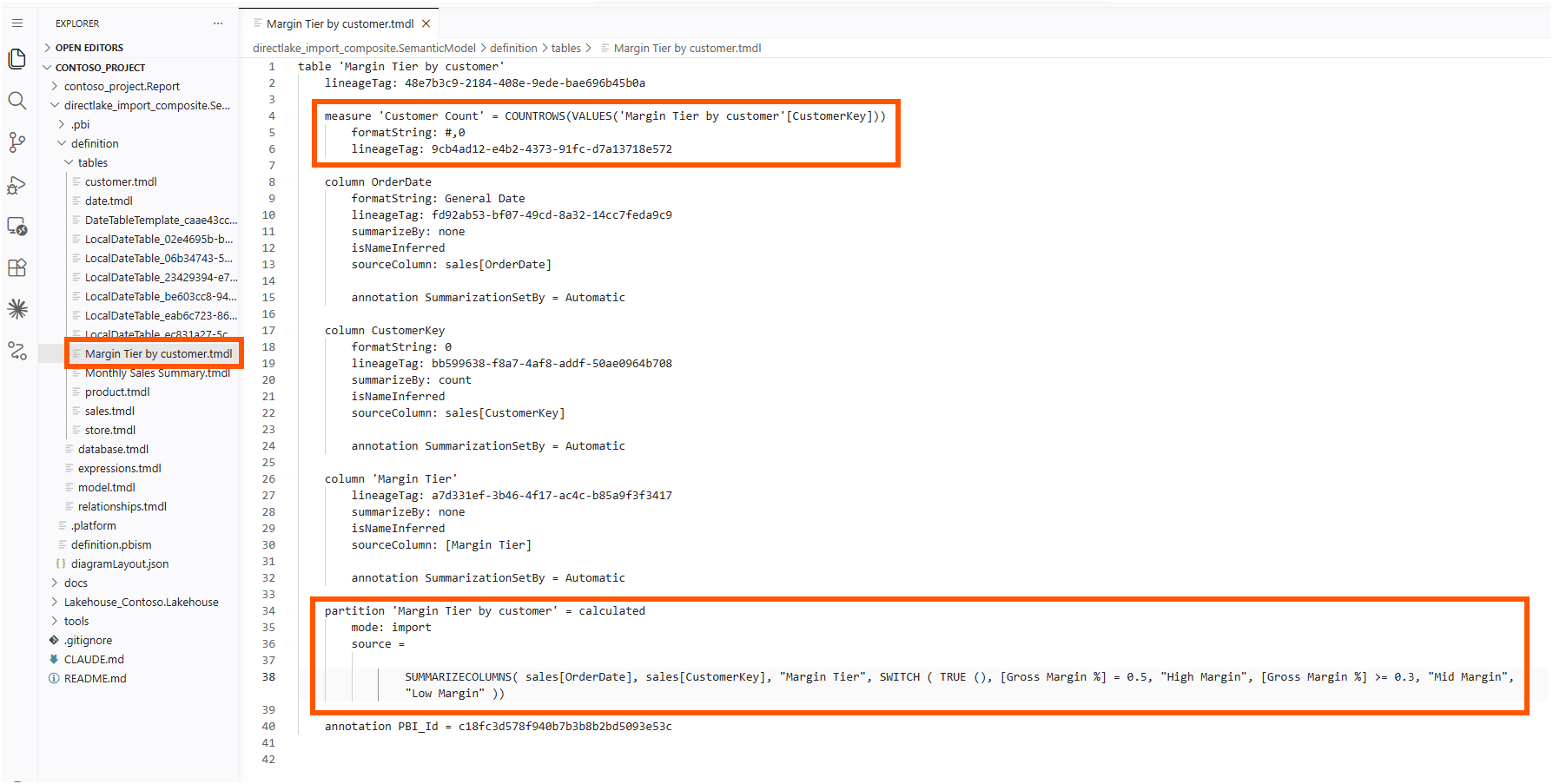Click Explorer more actions ellipsis
The width and height of the screenshot is (1553, 784).
(x=218, y=23)
